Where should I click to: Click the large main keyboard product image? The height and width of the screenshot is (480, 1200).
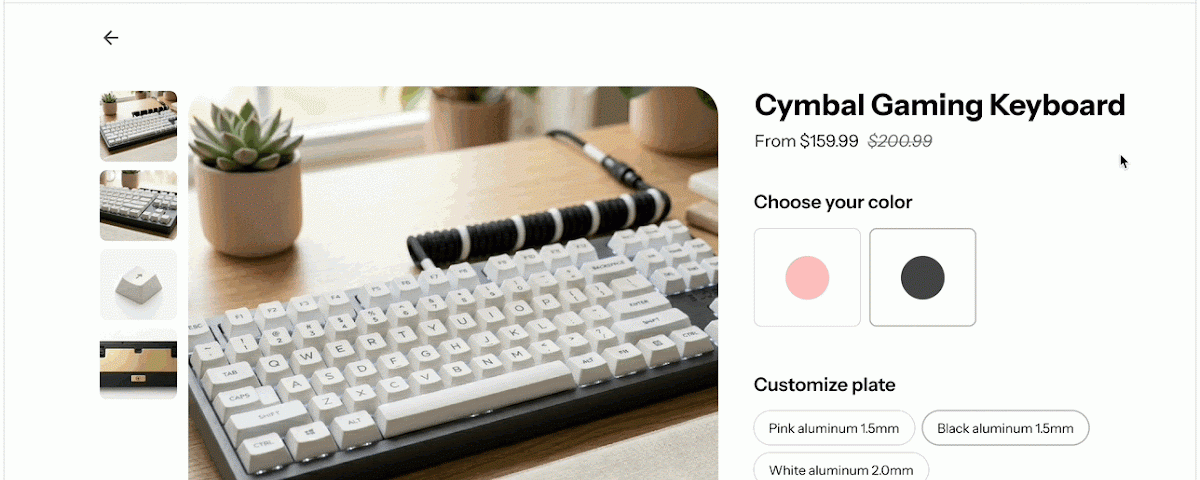[x=453, y=283]
